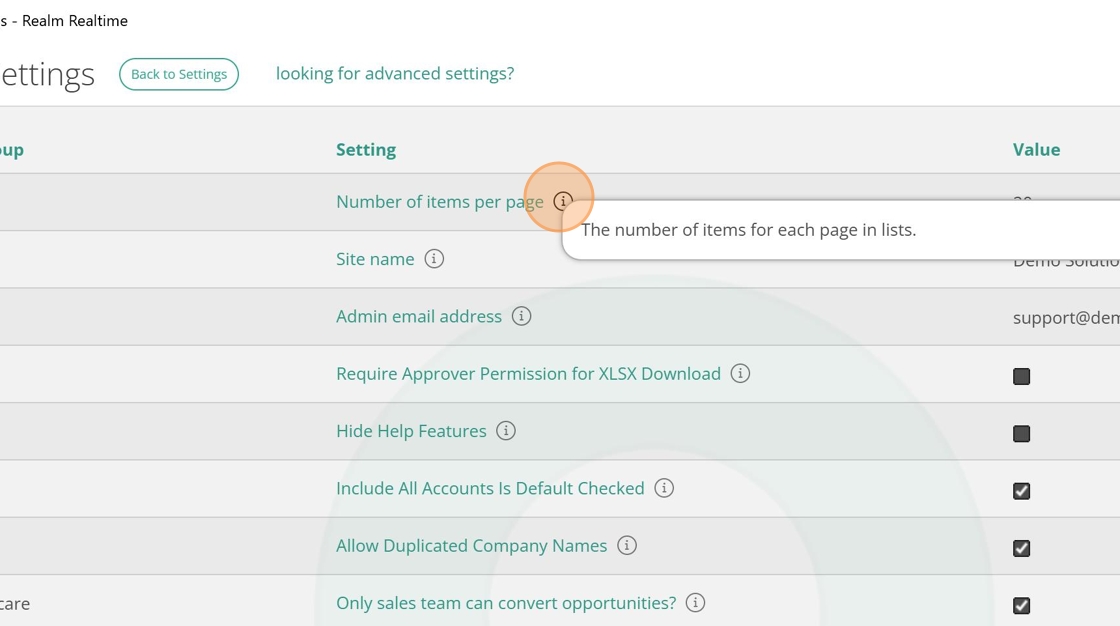The width and height of the screenshot is (1120, 626).
Task: Click the Back to Settings button
Action: 179,74
